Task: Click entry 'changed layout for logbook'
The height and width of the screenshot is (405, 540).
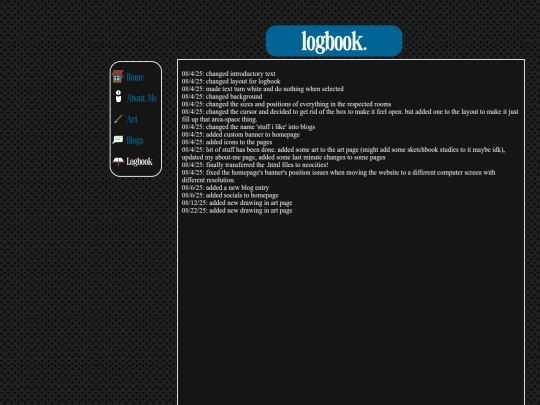Action: click(231, 81)
